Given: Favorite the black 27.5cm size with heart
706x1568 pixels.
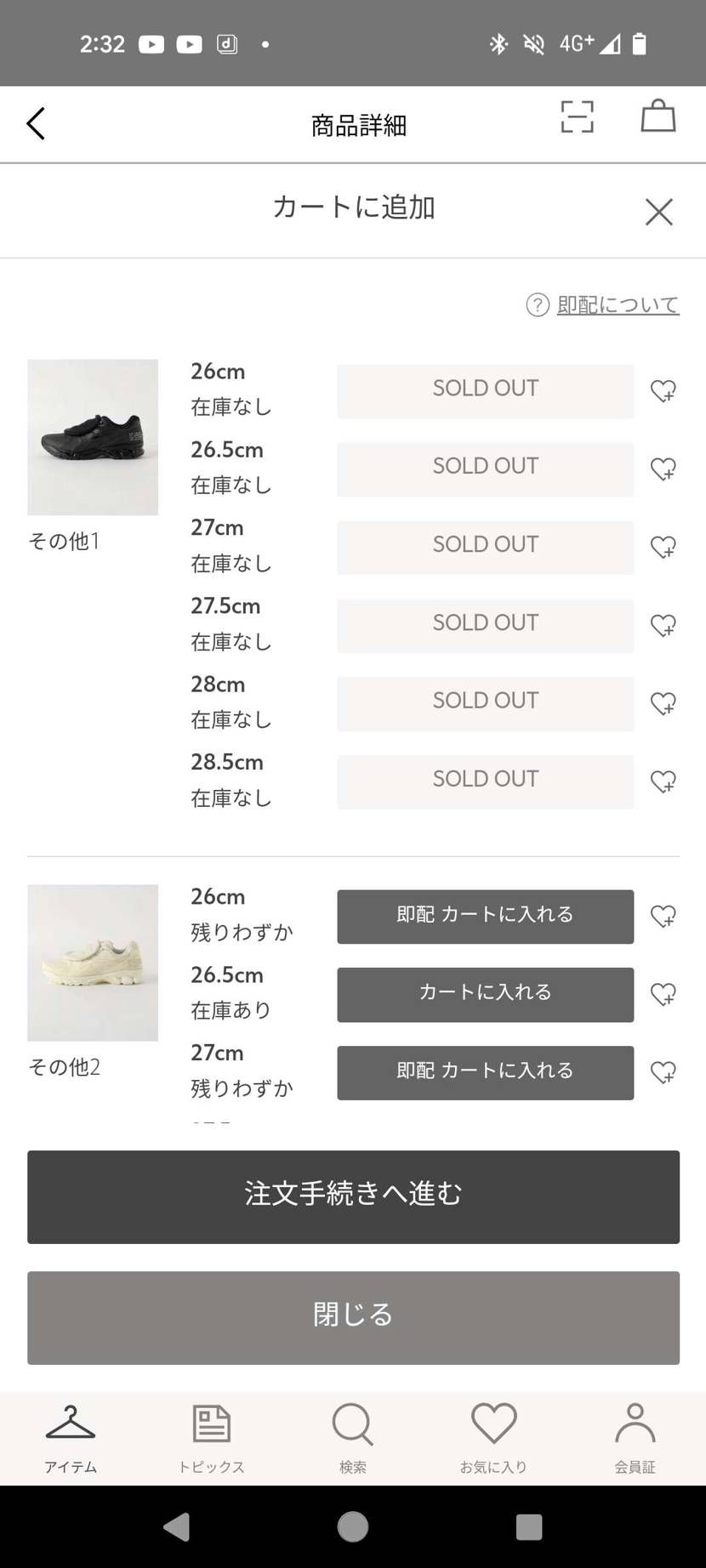Looking at the screenshot, I should pos(663,626).
